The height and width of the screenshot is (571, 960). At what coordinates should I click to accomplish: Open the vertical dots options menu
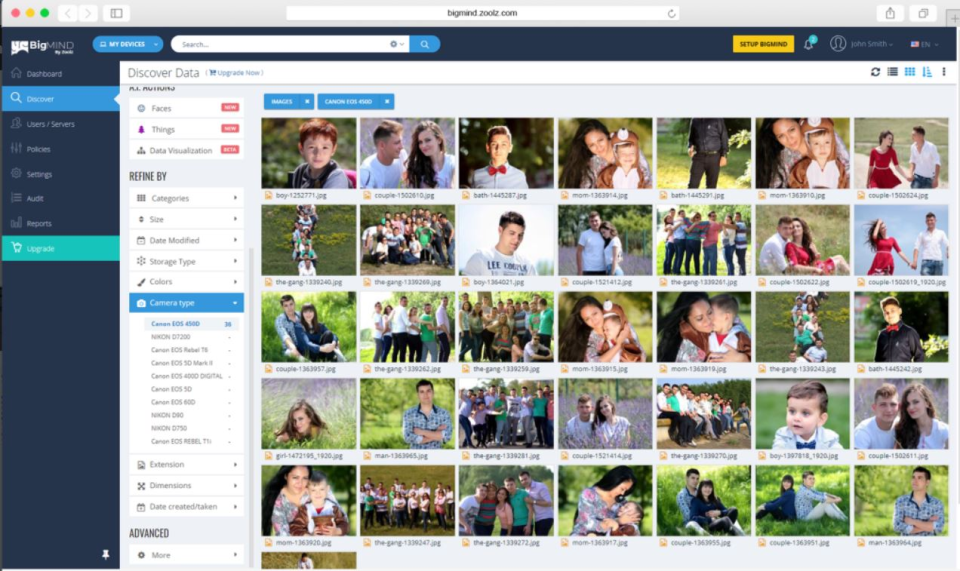pos(943,72)
